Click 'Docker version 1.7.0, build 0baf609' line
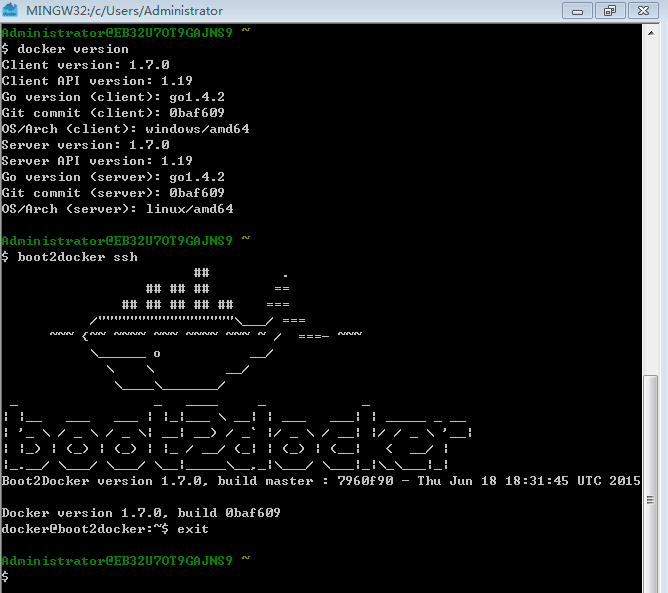 pyautogui.click(x=141, y=513)
